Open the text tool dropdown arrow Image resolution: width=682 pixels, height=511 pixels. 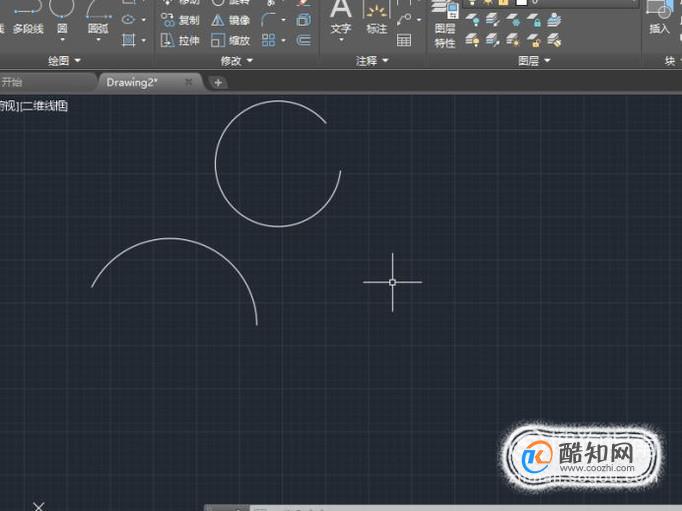tap(341, 40)
